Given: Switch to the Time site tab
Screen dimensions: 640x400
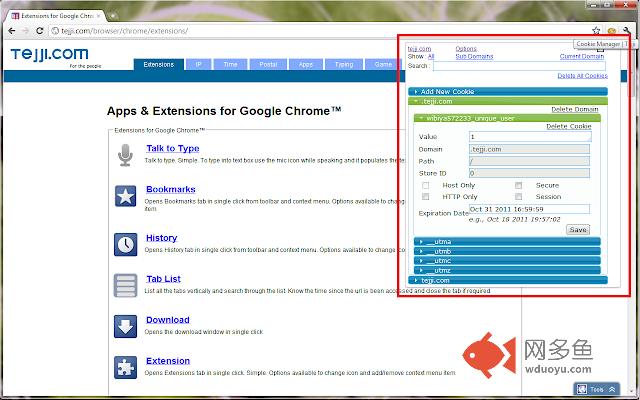Looking at the screenshot, I should (x=230, y=64).
